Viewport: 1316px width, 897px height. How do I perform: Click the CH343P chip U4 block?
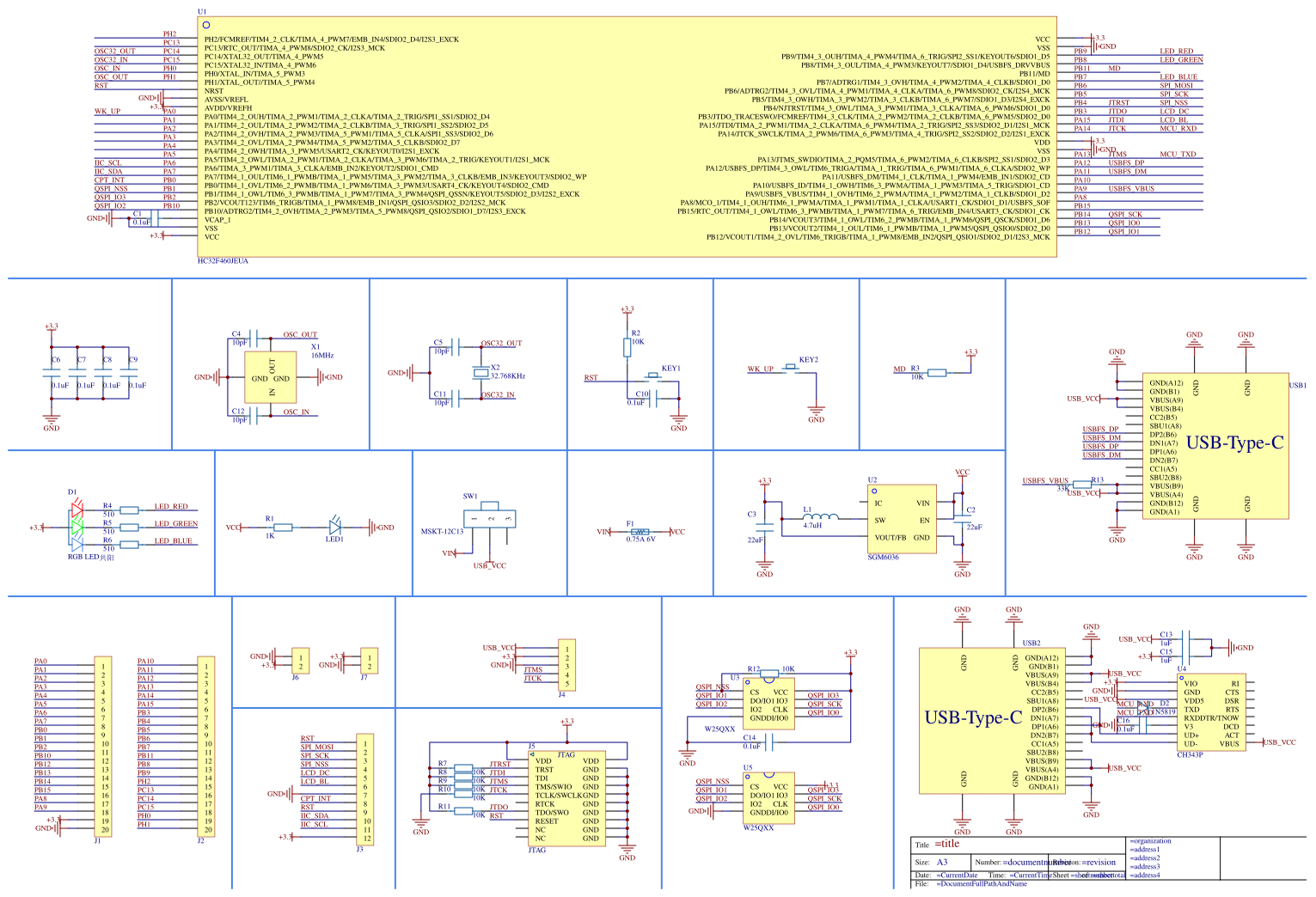pos(1211,712)
